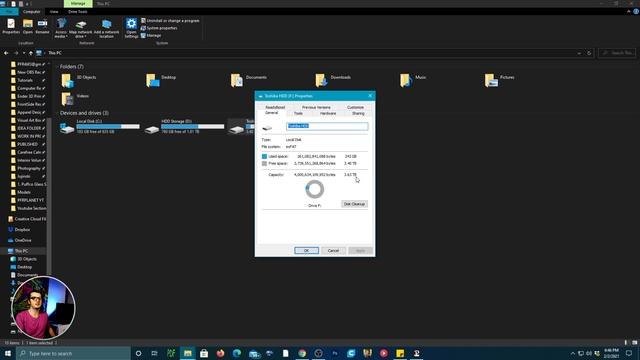Select the 3D Objects folder
The height and width of the screenshot is (360, 640).
(79, 80)
